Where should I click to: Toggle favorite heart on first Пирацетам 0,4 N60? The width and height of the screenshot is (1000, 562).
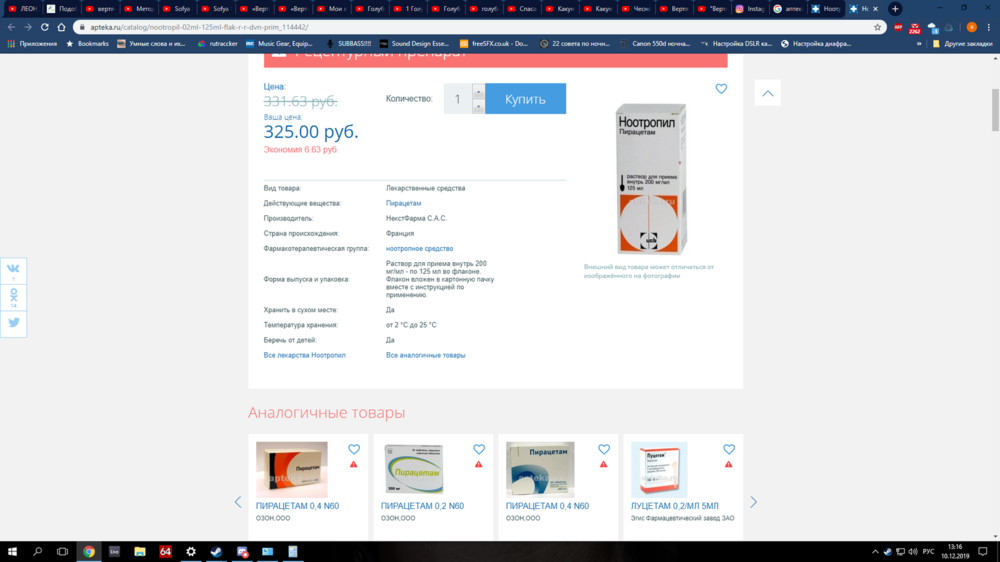pyautogui.click(x=353, y=450)
